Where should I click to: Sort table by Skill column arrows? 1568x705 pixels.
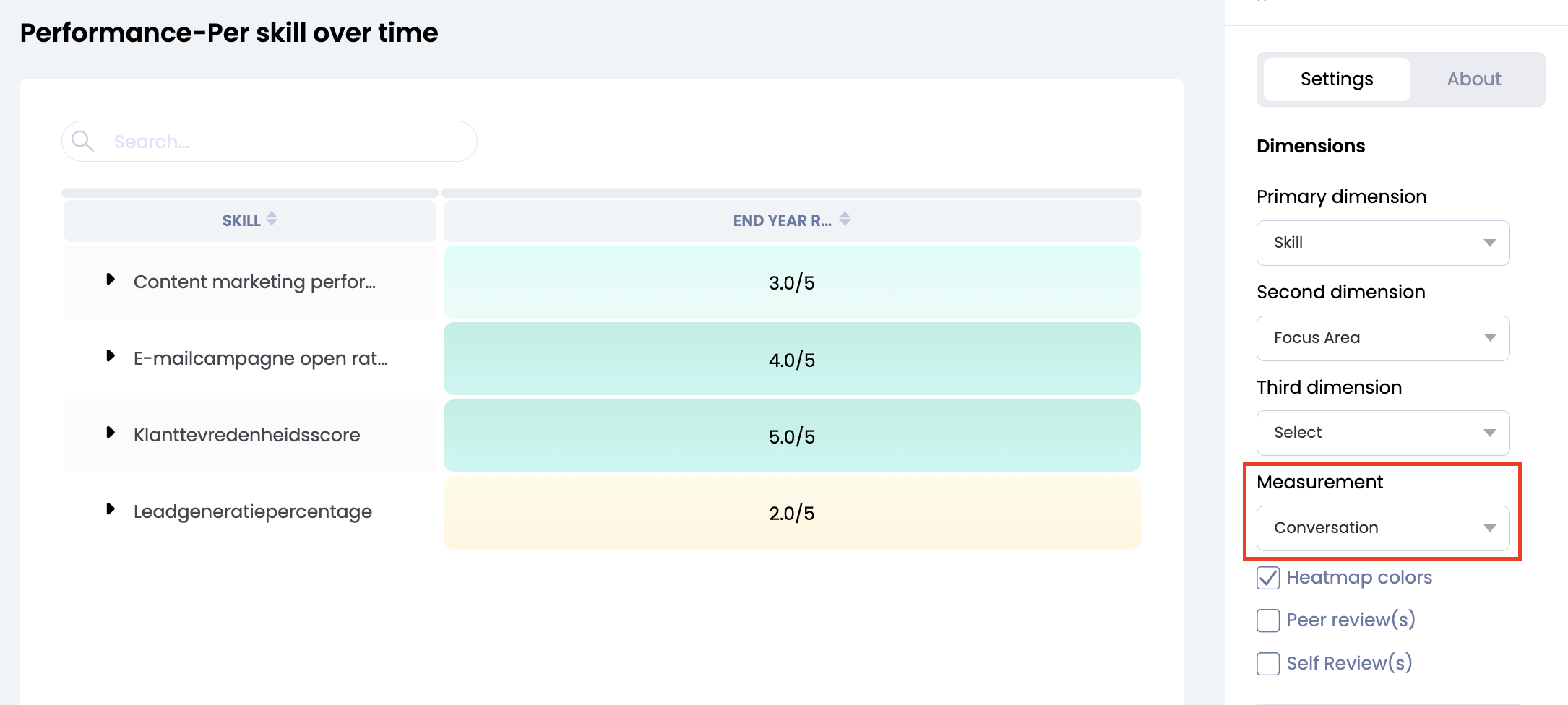(x=272, y=219)
